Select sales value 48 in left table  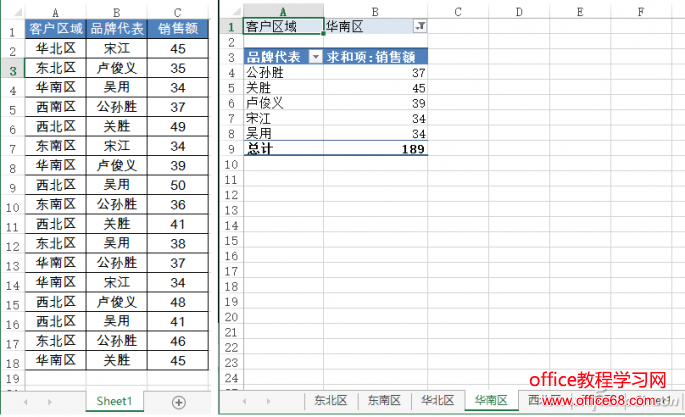coord(178,302)
